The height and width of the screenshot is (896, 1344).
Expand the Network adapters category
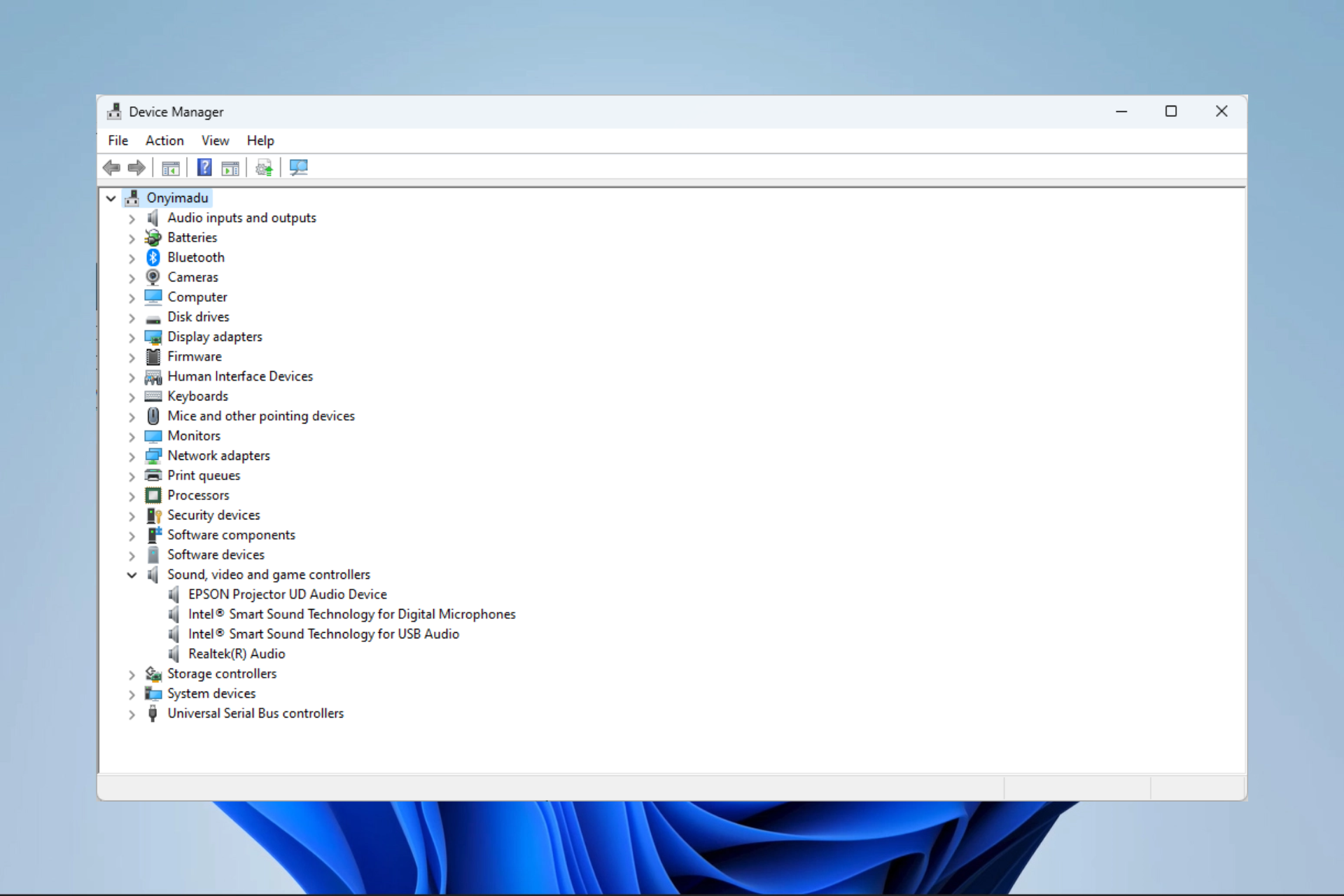pyautogui.click(x=132, y=456)
